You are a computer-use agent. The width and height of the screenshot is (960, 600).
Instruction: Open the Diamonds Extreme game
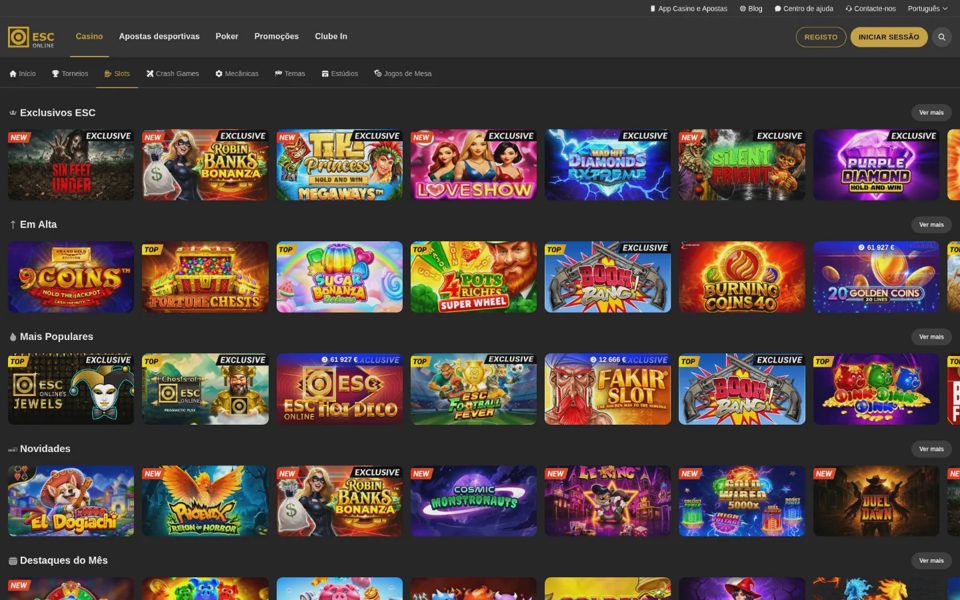click(607, 165)
